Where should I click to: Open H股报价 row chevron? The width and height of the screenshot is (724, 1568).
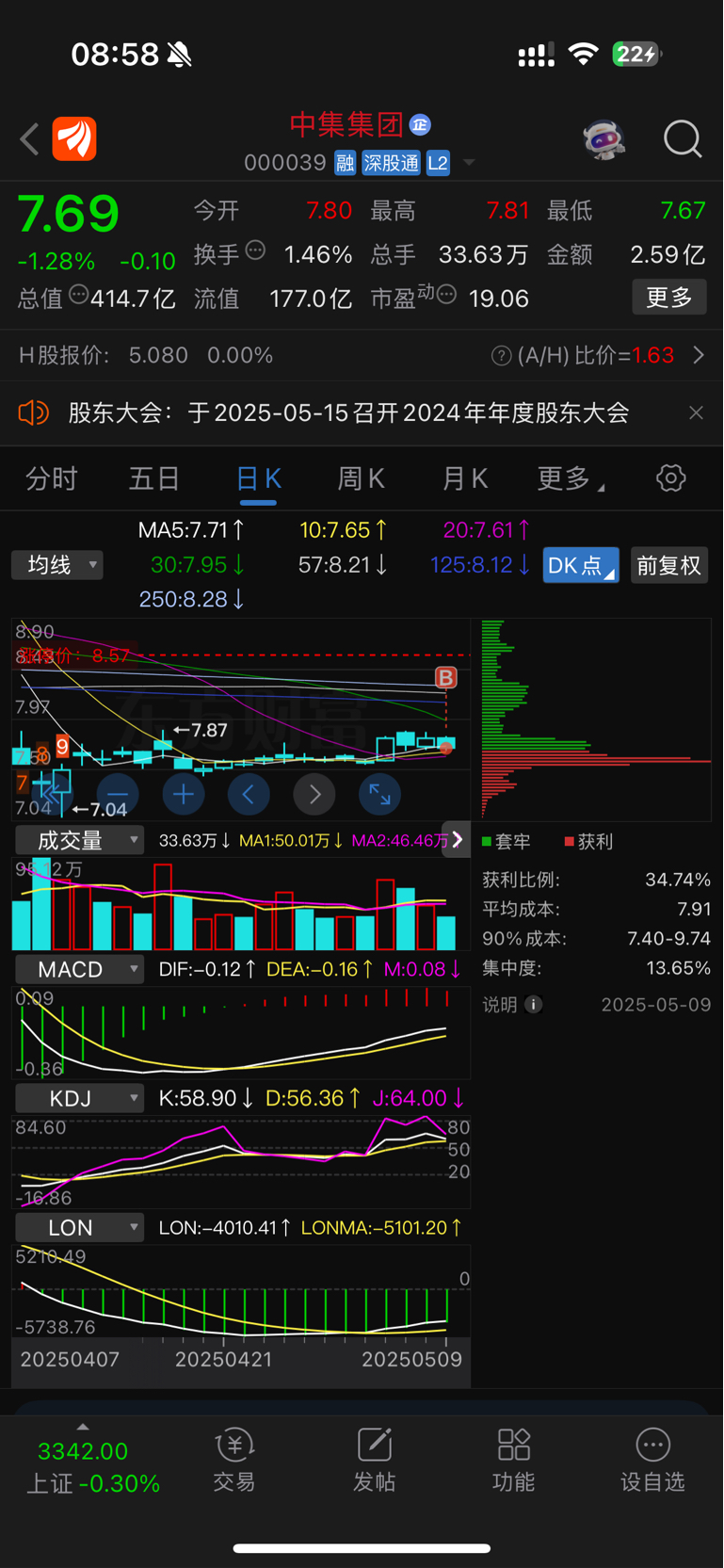point(699,355)
